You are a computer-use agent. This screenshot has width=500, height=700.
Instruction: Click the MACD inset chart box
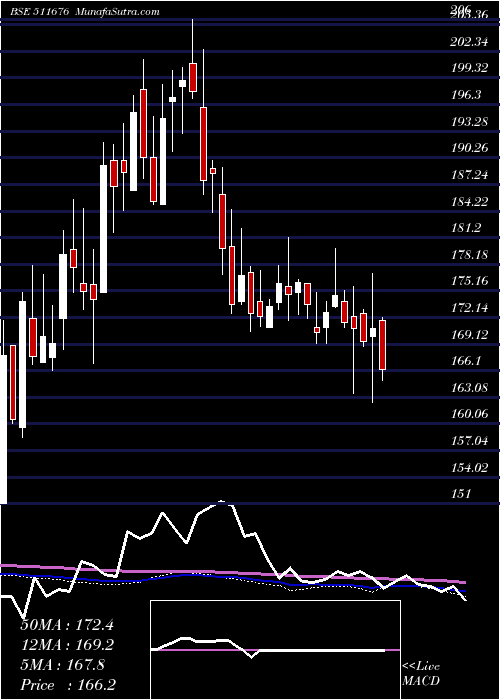click(x=275, y=650)
